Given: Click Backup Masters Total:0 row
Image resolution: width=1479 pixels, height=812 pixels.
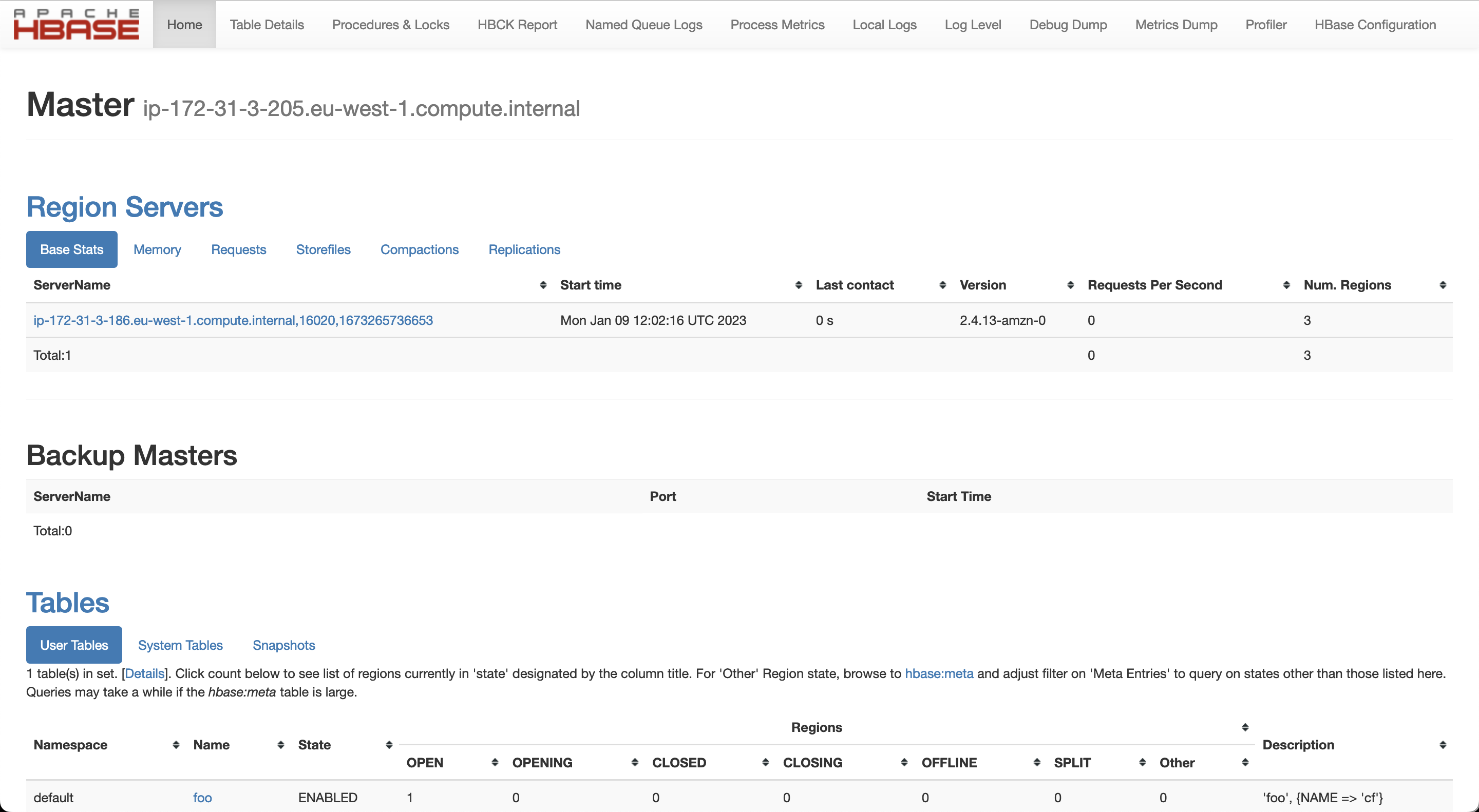Looking at the screenshot, I should coord(53,531).
